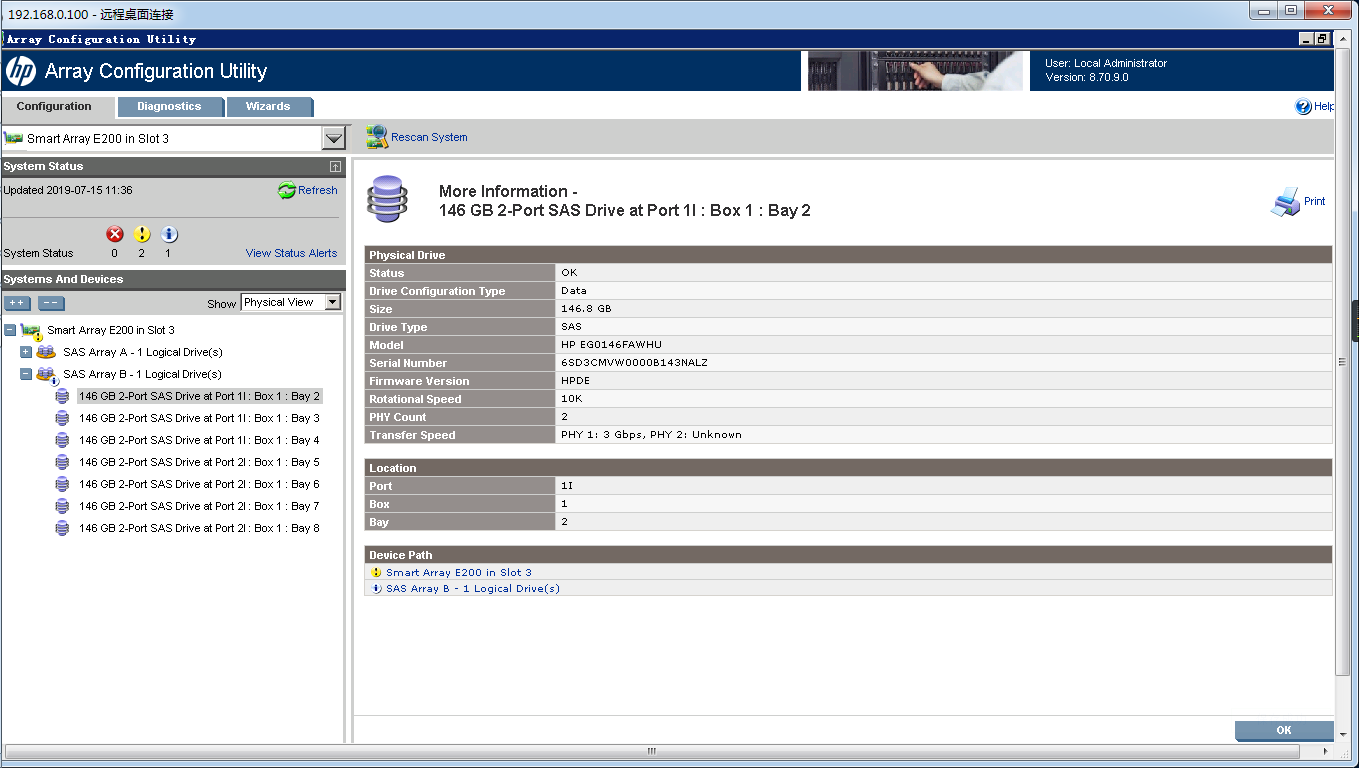1359x768 pixels.
Task: Click drive icon for Bay 3 in tree
Action: [x=62, y=418]
